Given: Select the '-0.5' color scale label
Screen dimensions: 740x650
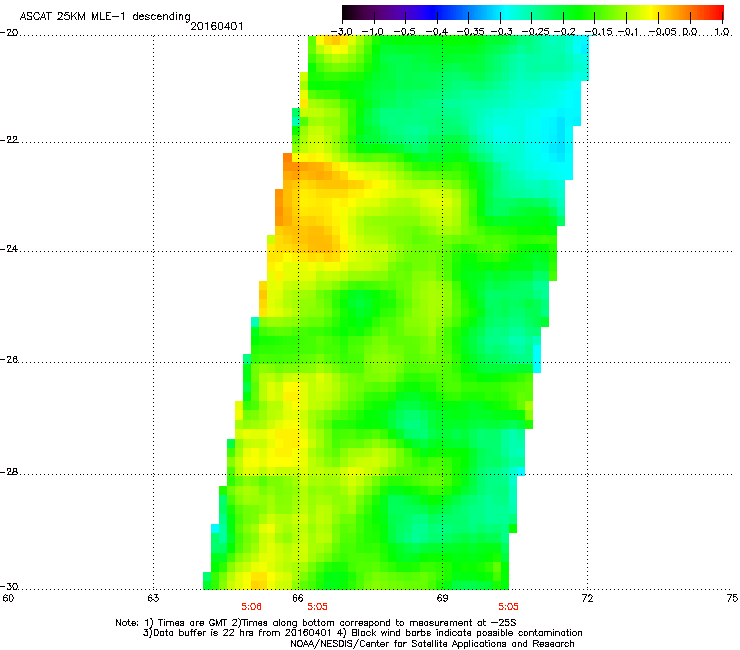Looking at the screenshot, I should click(x=405, y=32).
